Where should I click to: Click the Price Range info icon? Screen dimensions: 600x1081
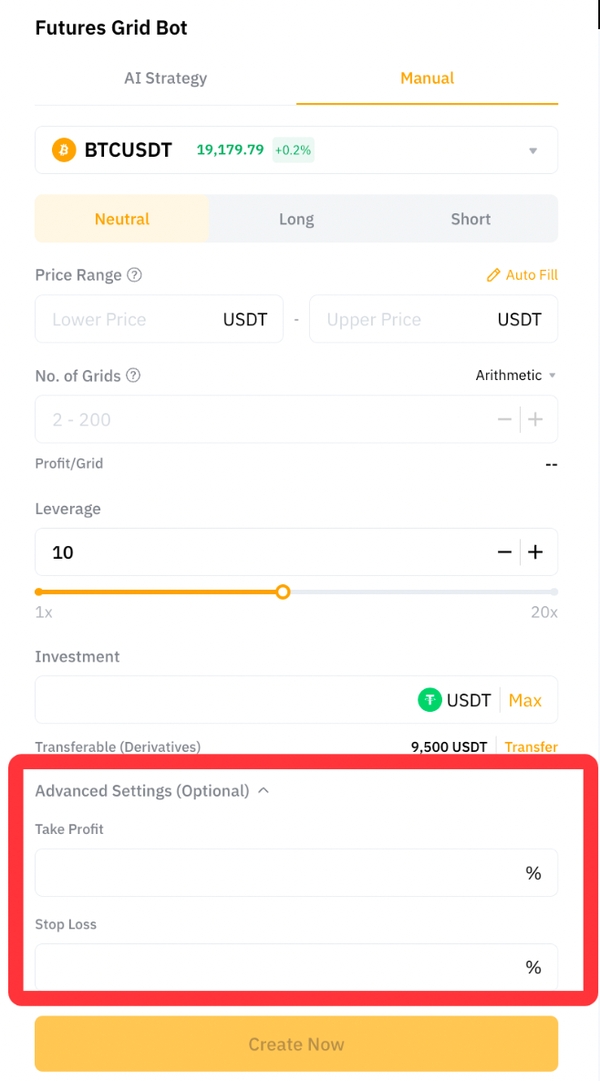coord(135,275)
